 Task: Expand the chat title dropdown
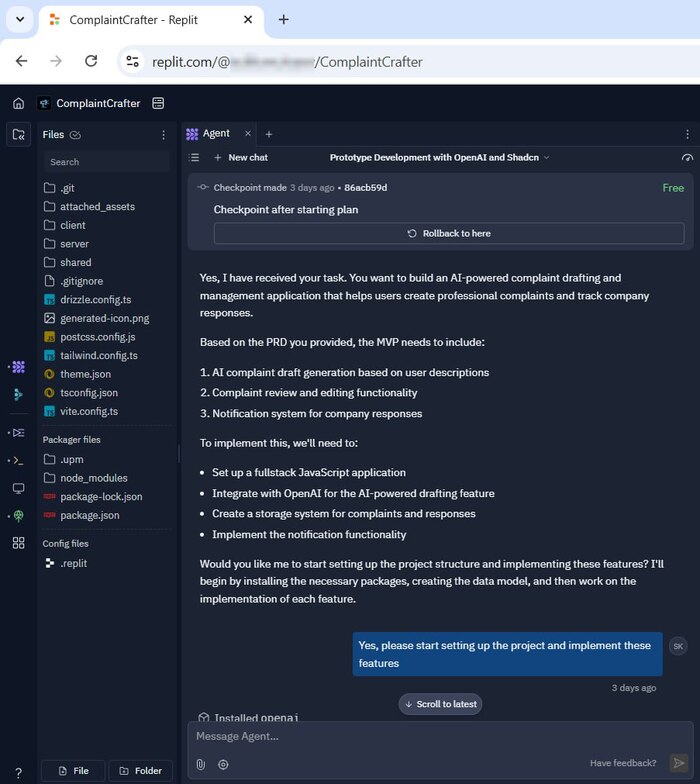[x=440, y=157]
